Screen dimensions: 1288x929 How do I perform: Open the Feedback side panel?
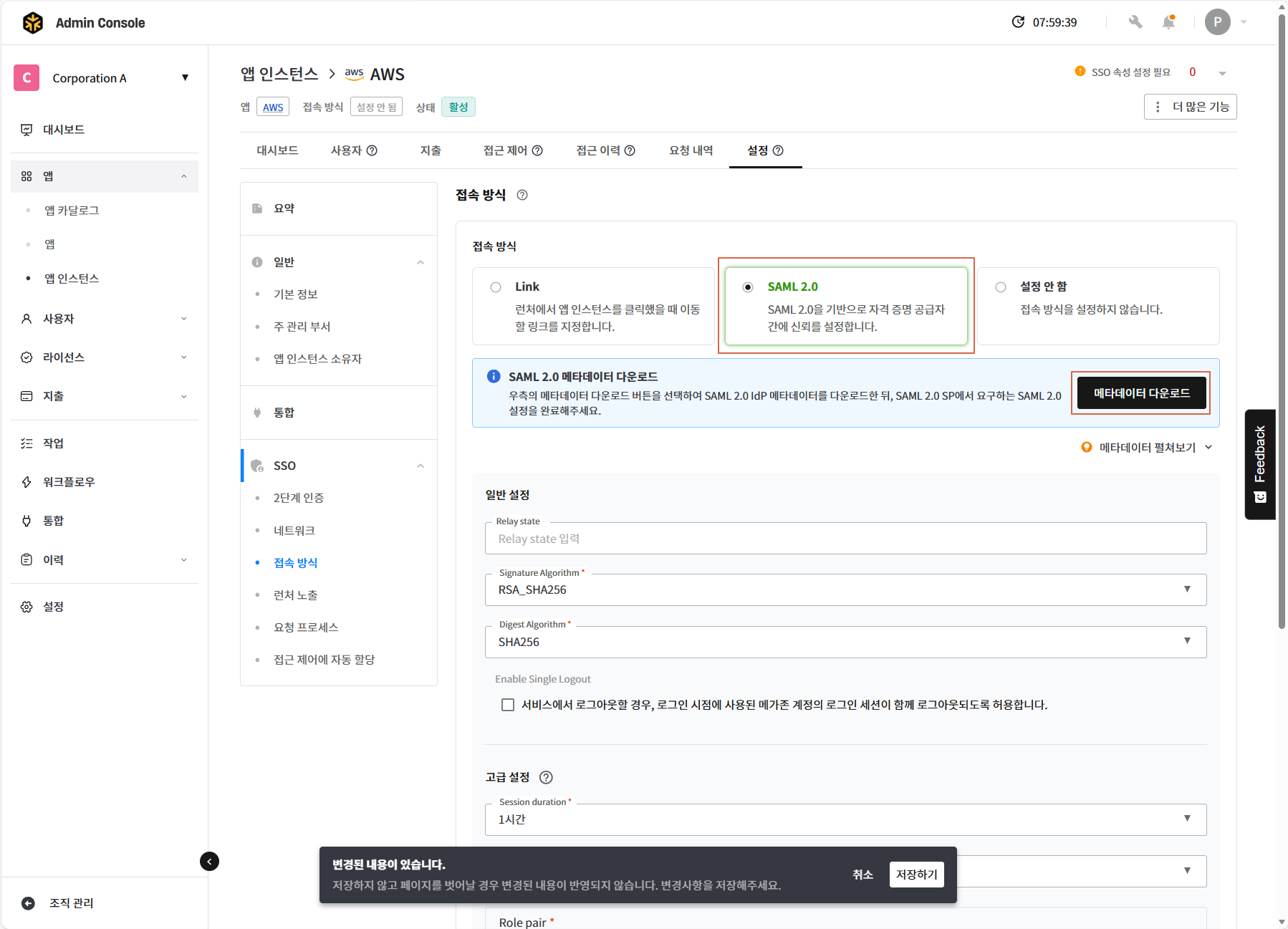tap(1260, 463)
